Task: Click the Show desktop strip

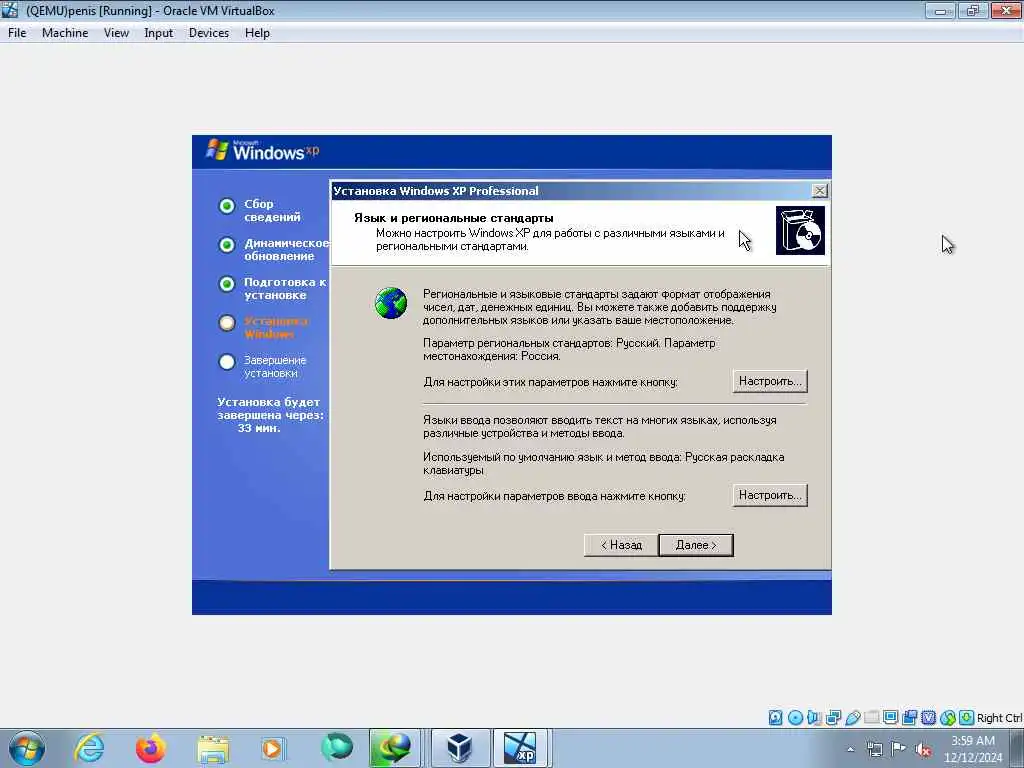Action: [1017, 748]
